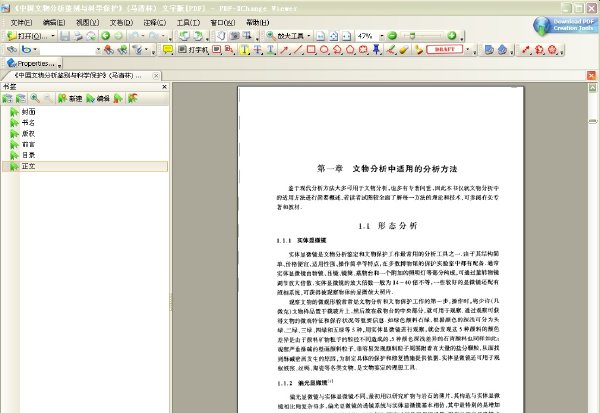
Task: Click the Print icon
Action: point(78,36)
